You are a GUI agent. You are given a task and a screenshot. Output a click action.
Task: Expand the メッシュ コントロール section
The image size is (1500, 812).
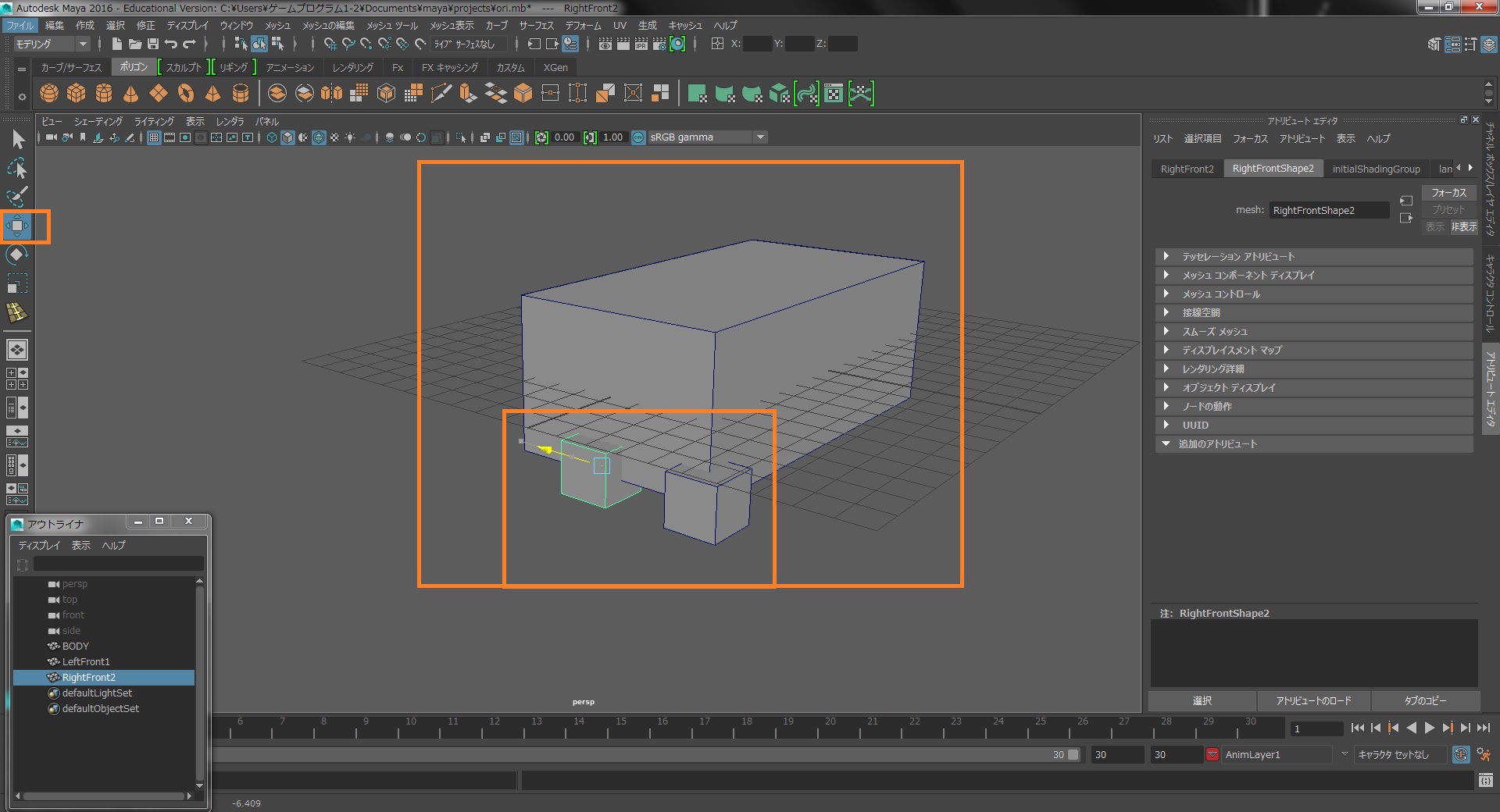(x=1220, y=294)
